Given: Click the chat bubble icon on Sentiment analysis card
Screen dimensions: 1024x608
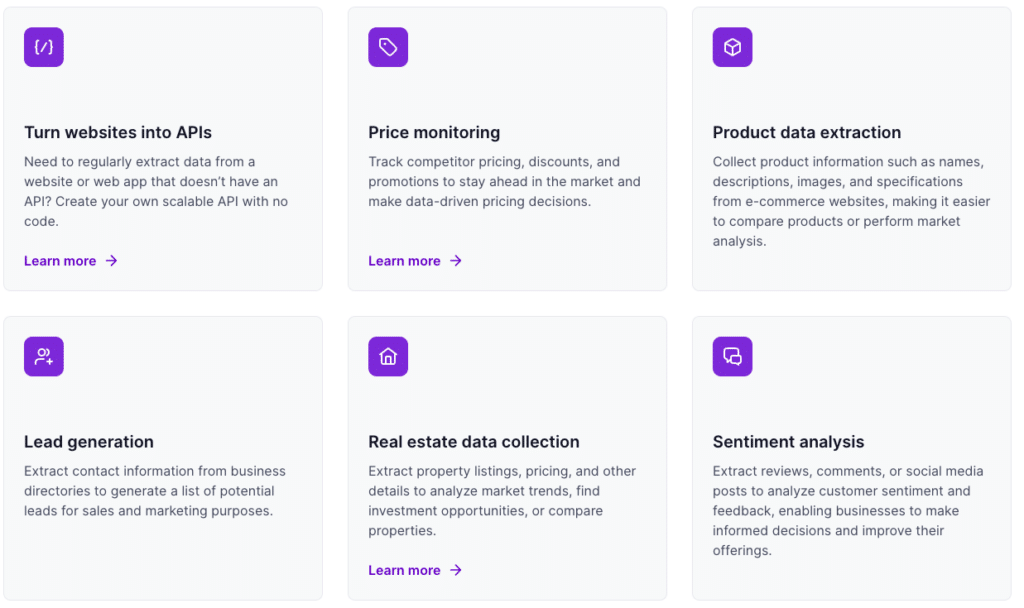Looking at the screenshot, I should click(x=732, y=356).
